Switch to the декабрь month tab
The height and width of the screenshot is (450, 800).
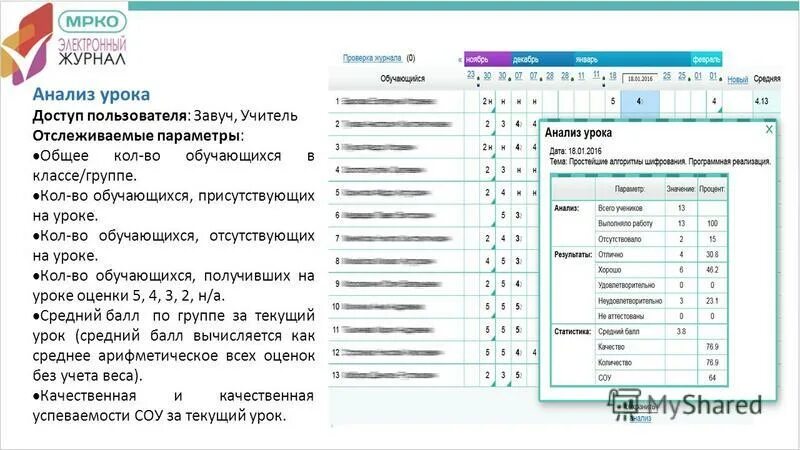pos(542,59)
